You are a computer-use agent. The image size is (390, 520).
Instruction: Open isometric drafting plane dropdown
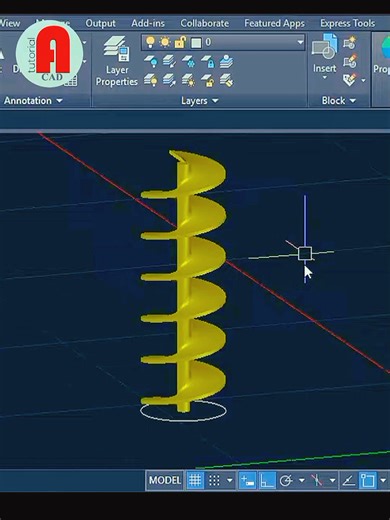(x=332, y=480)
